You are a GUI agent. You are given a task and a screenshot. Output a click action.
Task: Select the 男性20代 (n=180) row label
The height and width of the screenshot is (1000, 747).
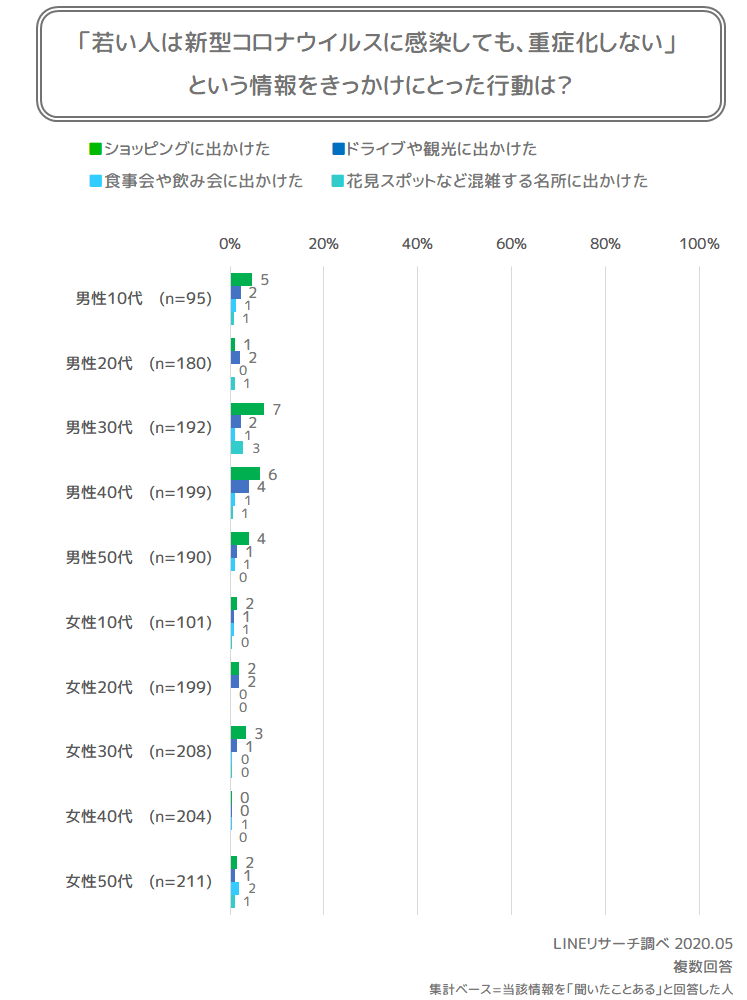[x=138, y=364]
